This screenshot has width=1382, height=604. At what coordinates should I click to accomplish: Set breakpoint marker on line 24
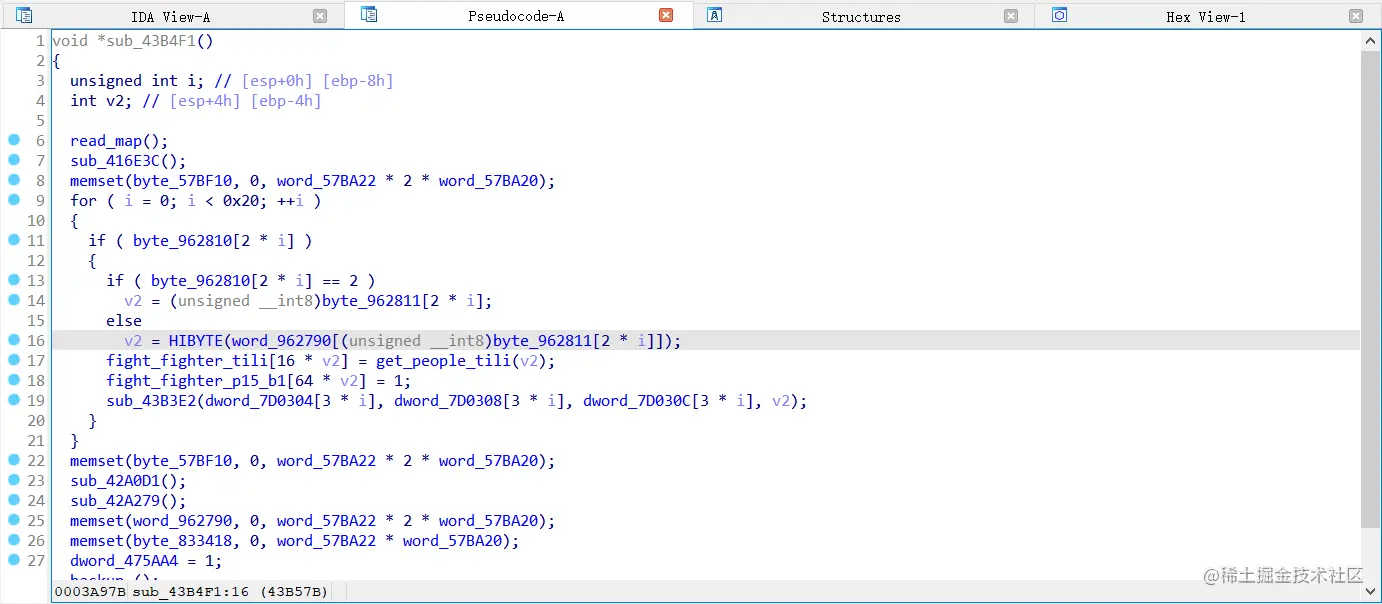coord(14,500)
